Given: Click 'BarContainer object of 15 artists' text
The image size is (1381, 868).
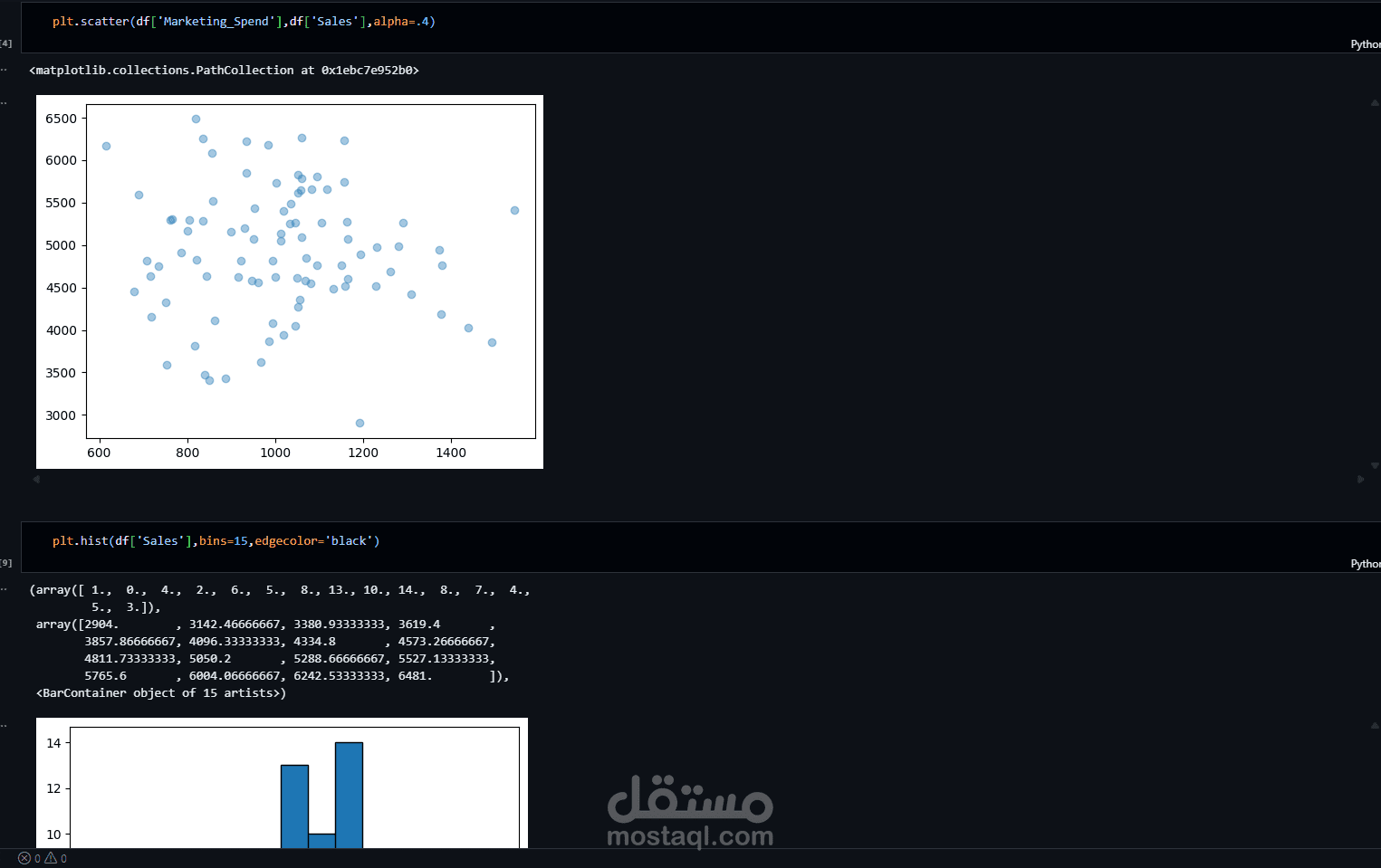Looking at the screenshot, I should click(161, 693).
